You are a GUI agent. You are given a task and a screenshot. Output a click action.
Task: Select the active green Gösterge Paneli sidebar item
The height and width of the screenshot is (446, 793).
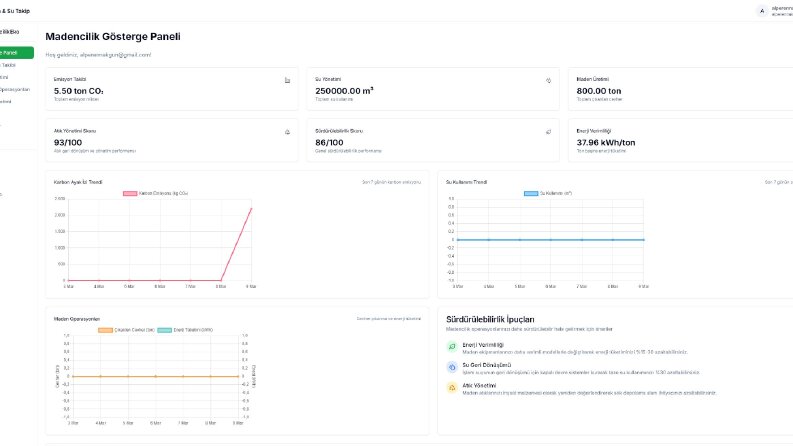click(x=17, y=53)
